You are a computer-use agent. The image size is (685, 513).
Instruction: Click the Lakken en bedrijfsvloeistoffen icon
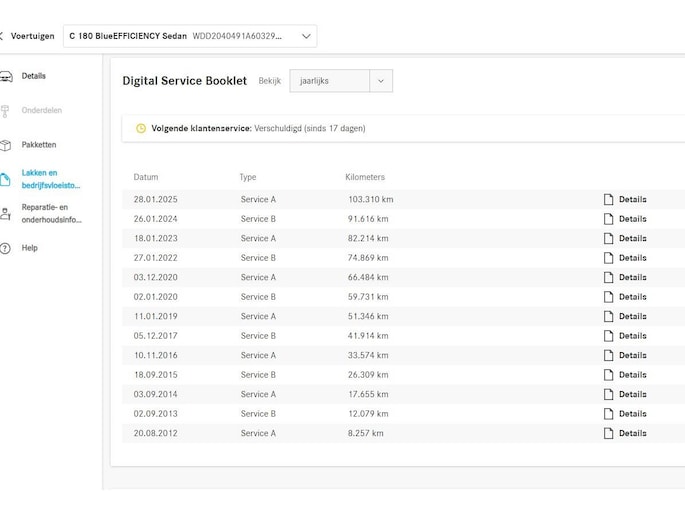coord(5,179)
